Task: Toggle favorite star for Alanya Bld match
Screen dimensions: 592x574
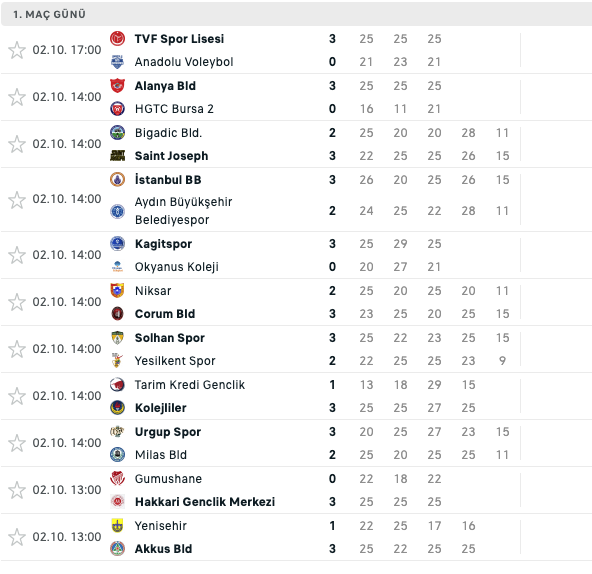Action: (17, 97)
